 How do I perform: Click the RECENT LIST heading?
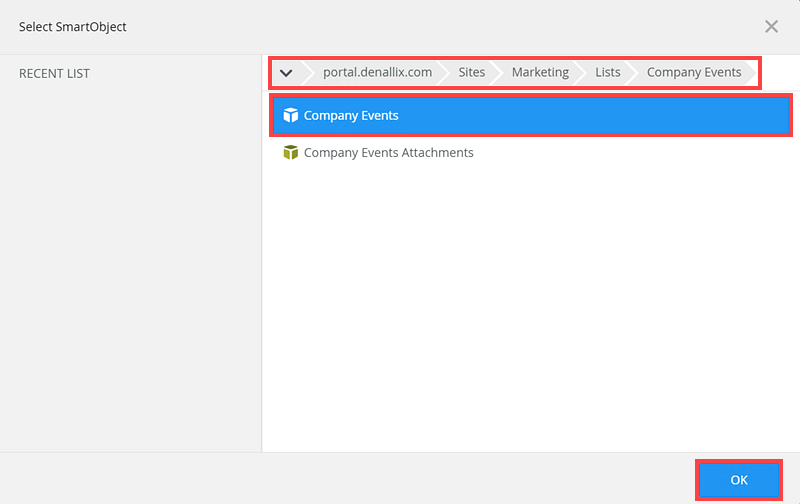(54, 74)
